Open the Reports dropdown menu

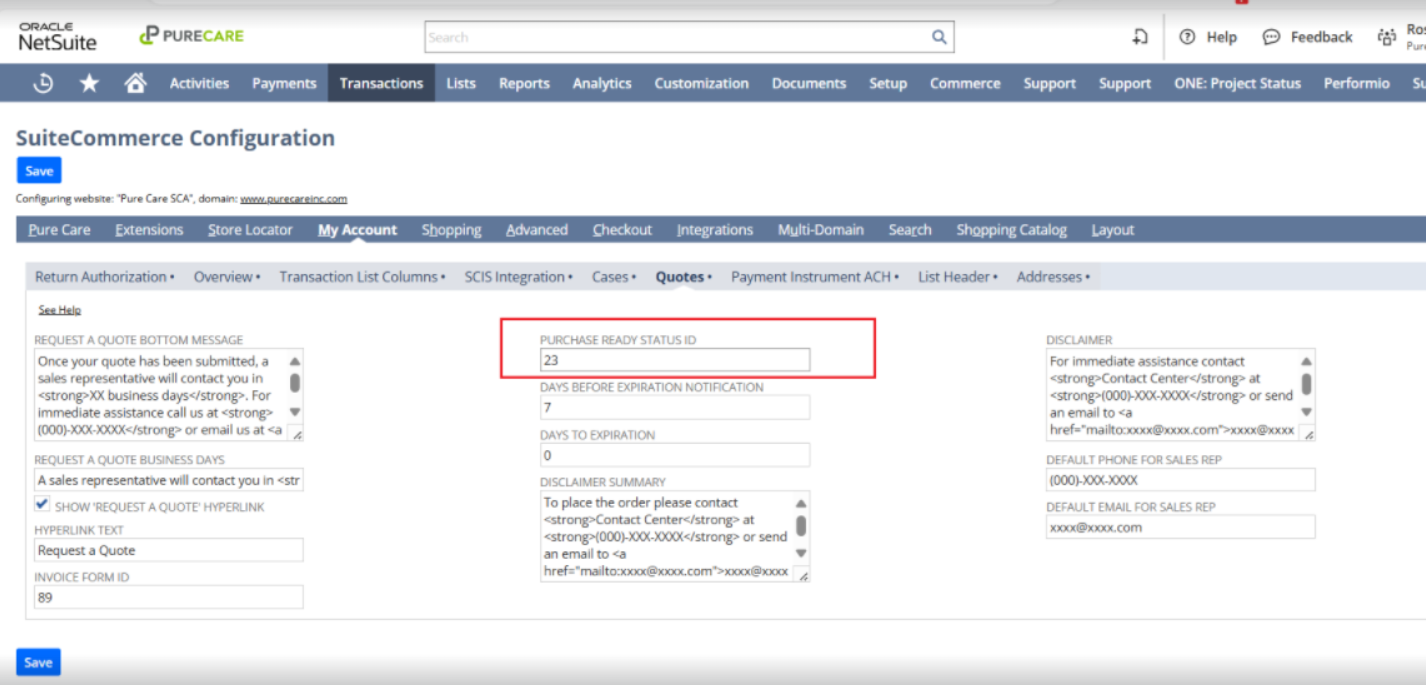tap(524, 83)
